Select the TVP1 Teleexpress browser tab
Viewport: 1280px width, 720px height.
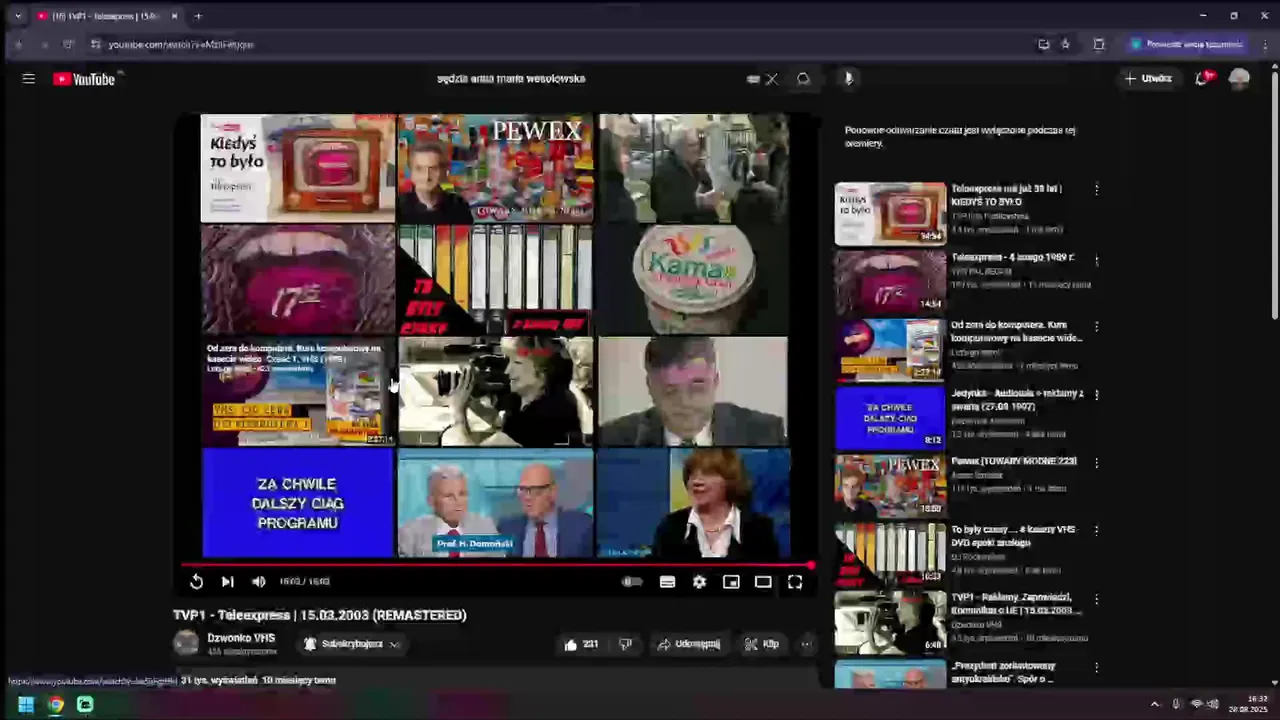click(x=104, y=16)
